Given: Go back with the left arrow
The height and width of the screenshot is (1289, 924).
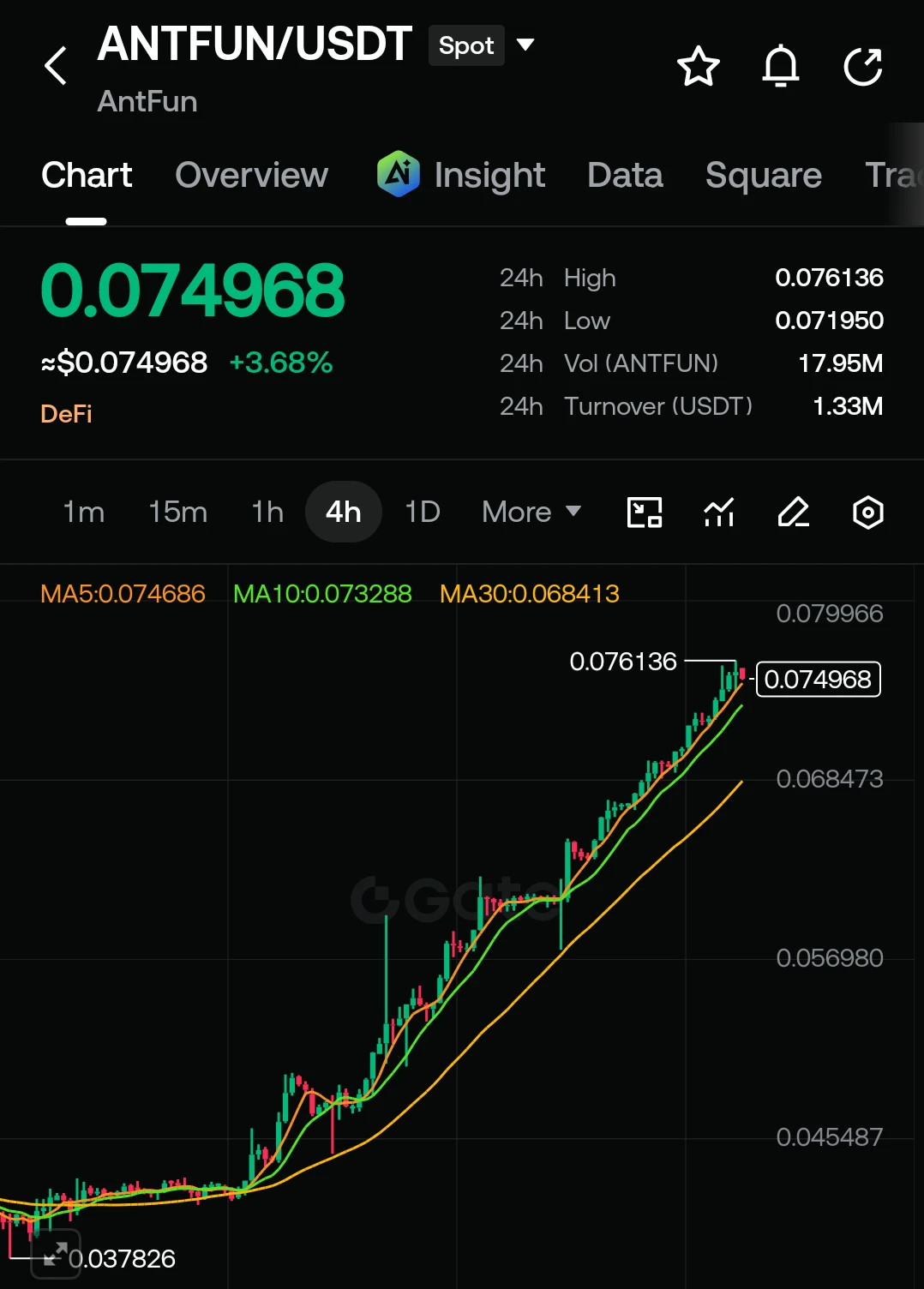Looking at the screenshot, I should point(56,66).
